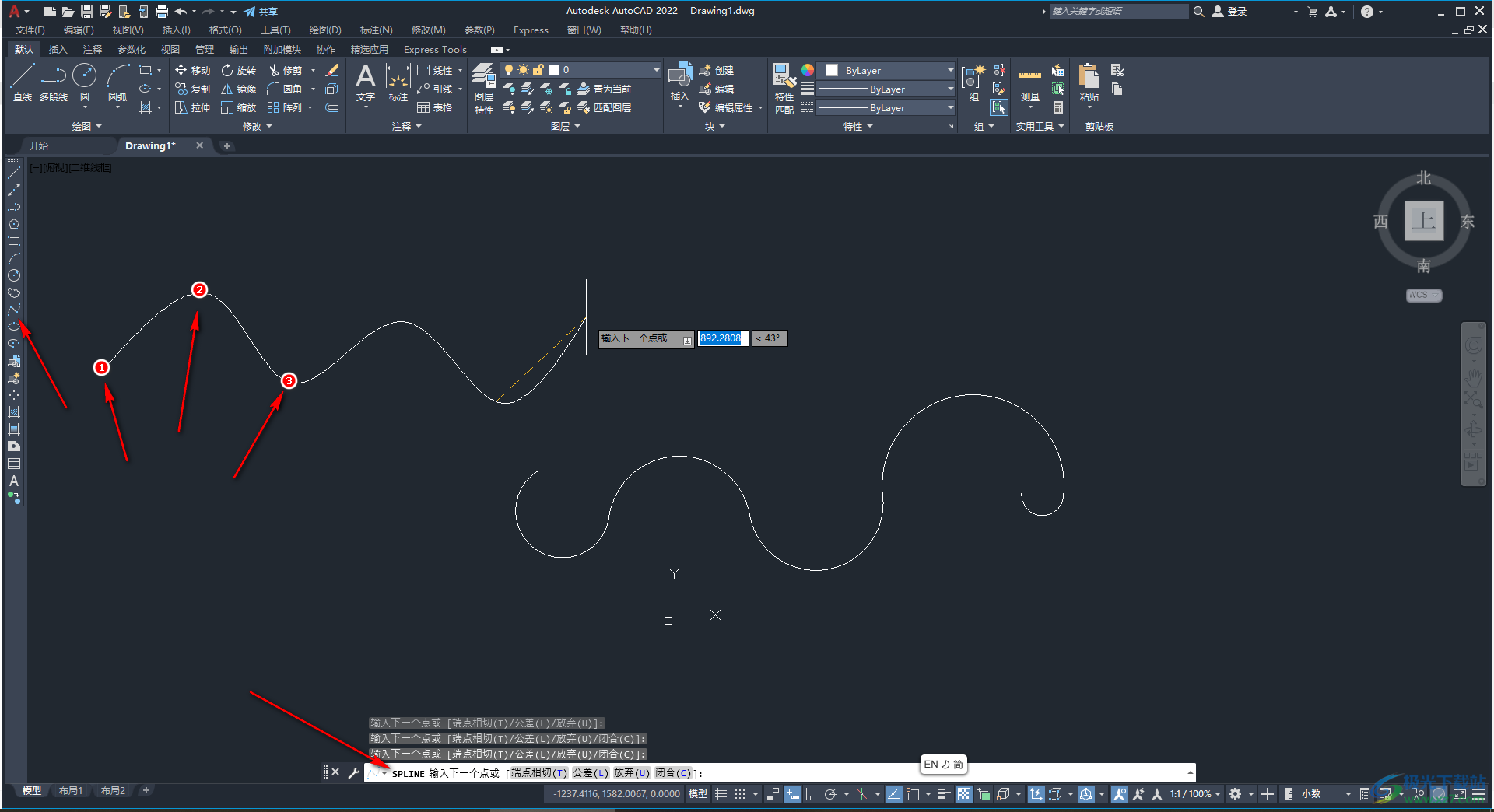The width and height of the screenshot is (1494, 812).
Task: Select the Mirror (镜像) tool
Action: click(x=238, y=89)
